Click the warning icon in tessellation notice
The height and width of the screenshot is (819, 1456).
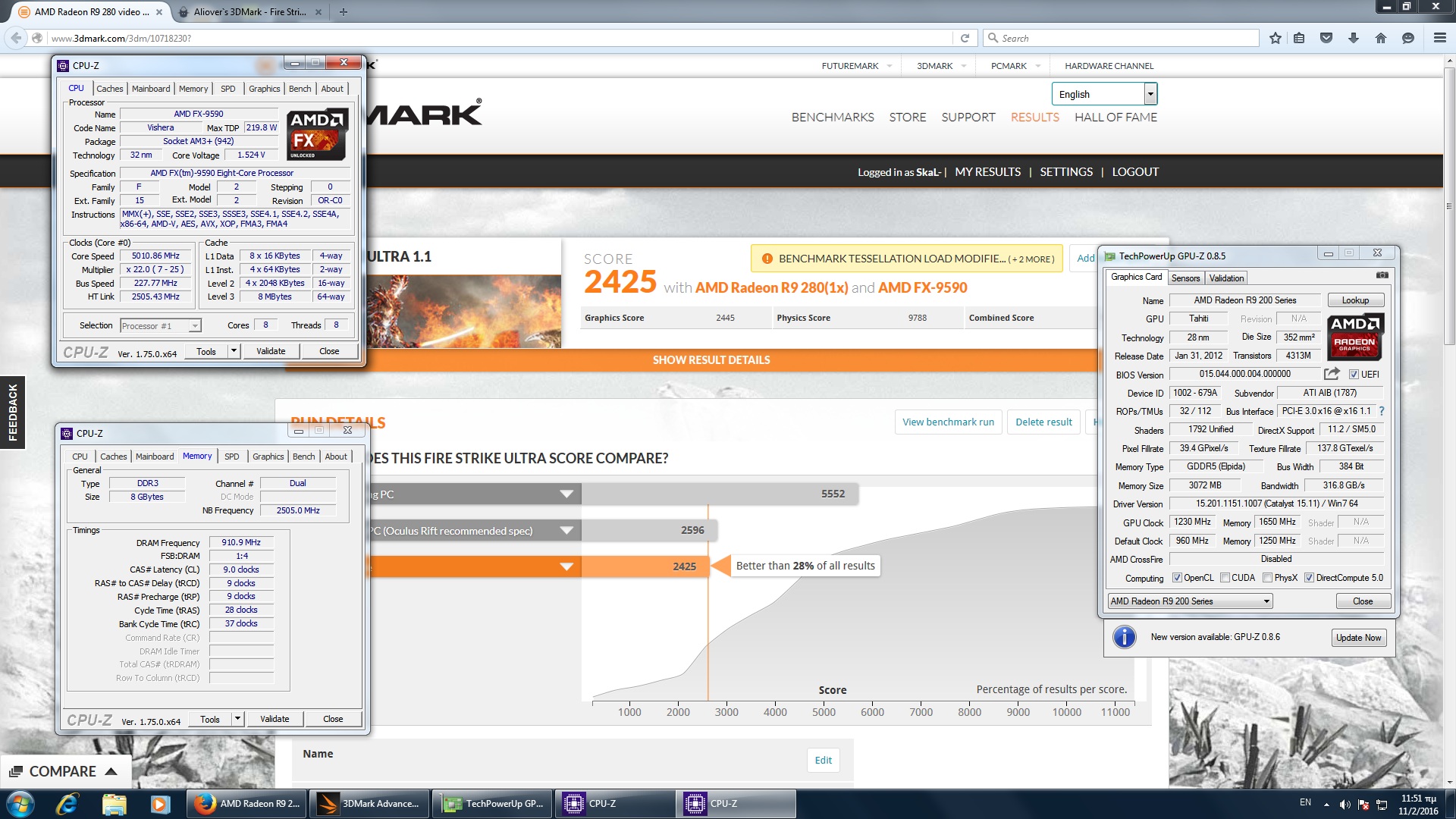pyautogui.click(x=767, y=259)
